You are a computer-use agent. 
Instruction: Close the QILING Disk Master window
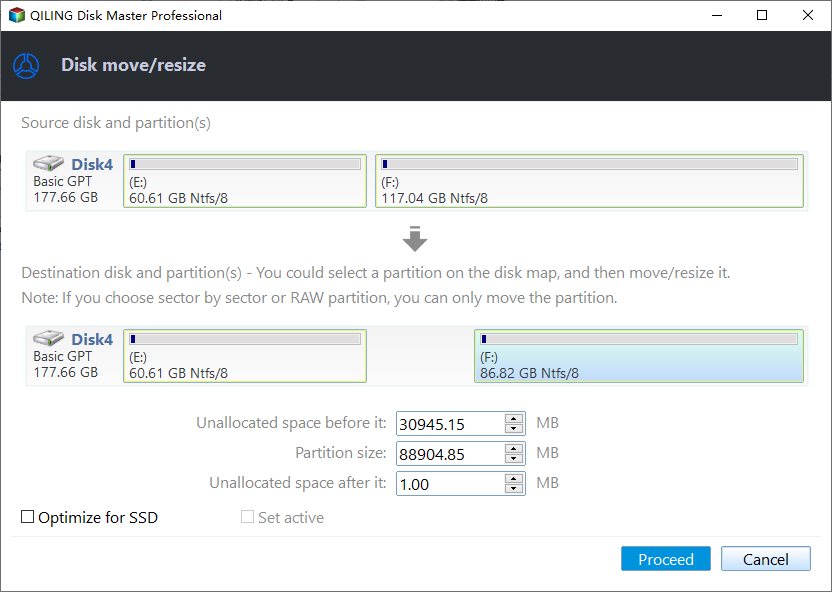click(808, 15)
